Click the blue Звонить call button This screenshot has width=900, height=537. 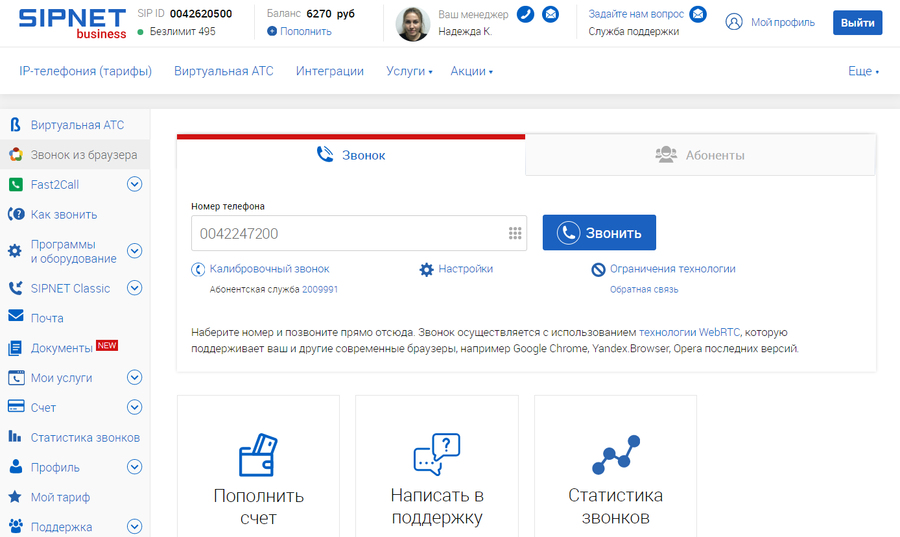pos(599,232)
